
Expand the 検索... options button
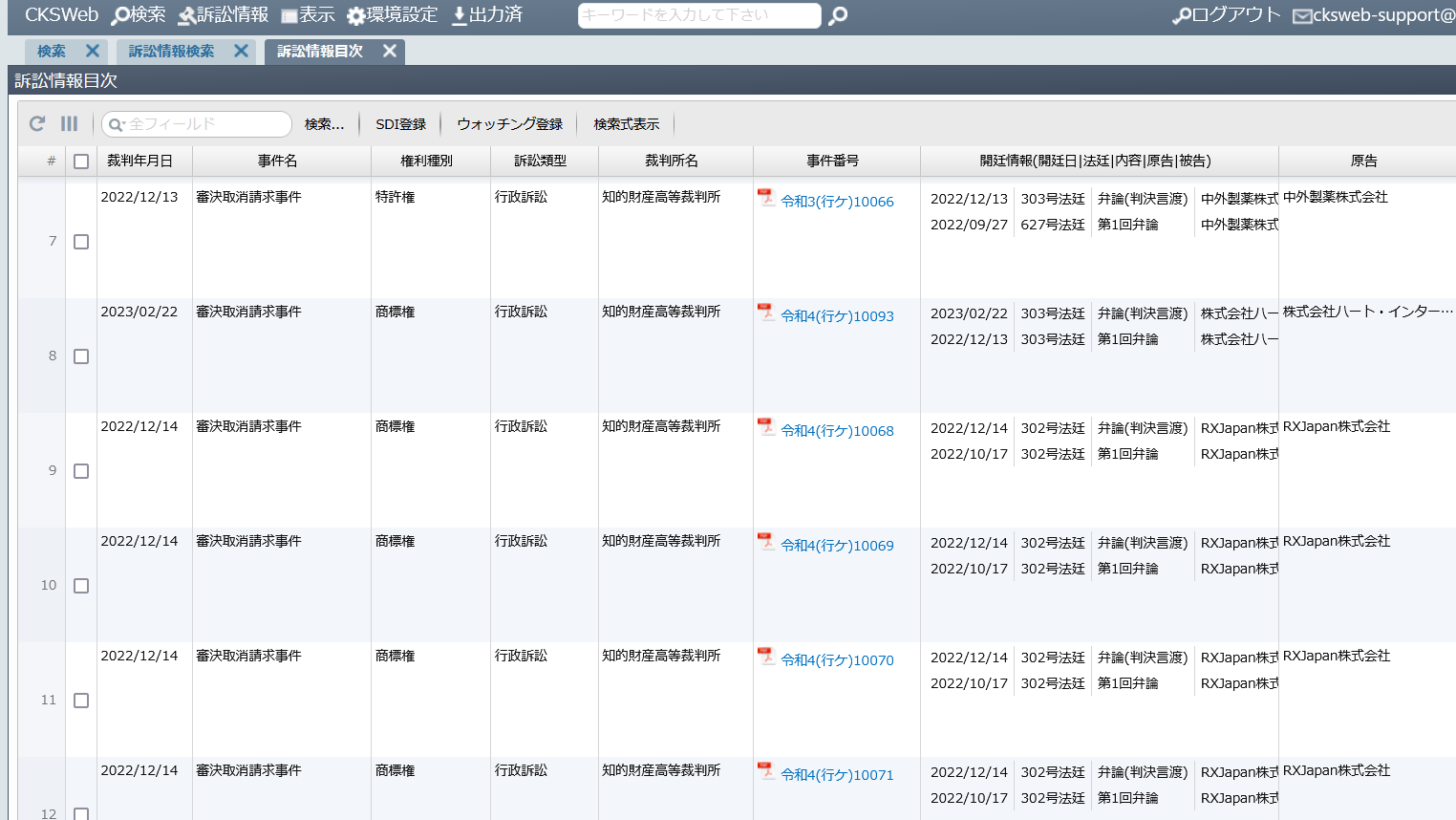click(324, 124)
